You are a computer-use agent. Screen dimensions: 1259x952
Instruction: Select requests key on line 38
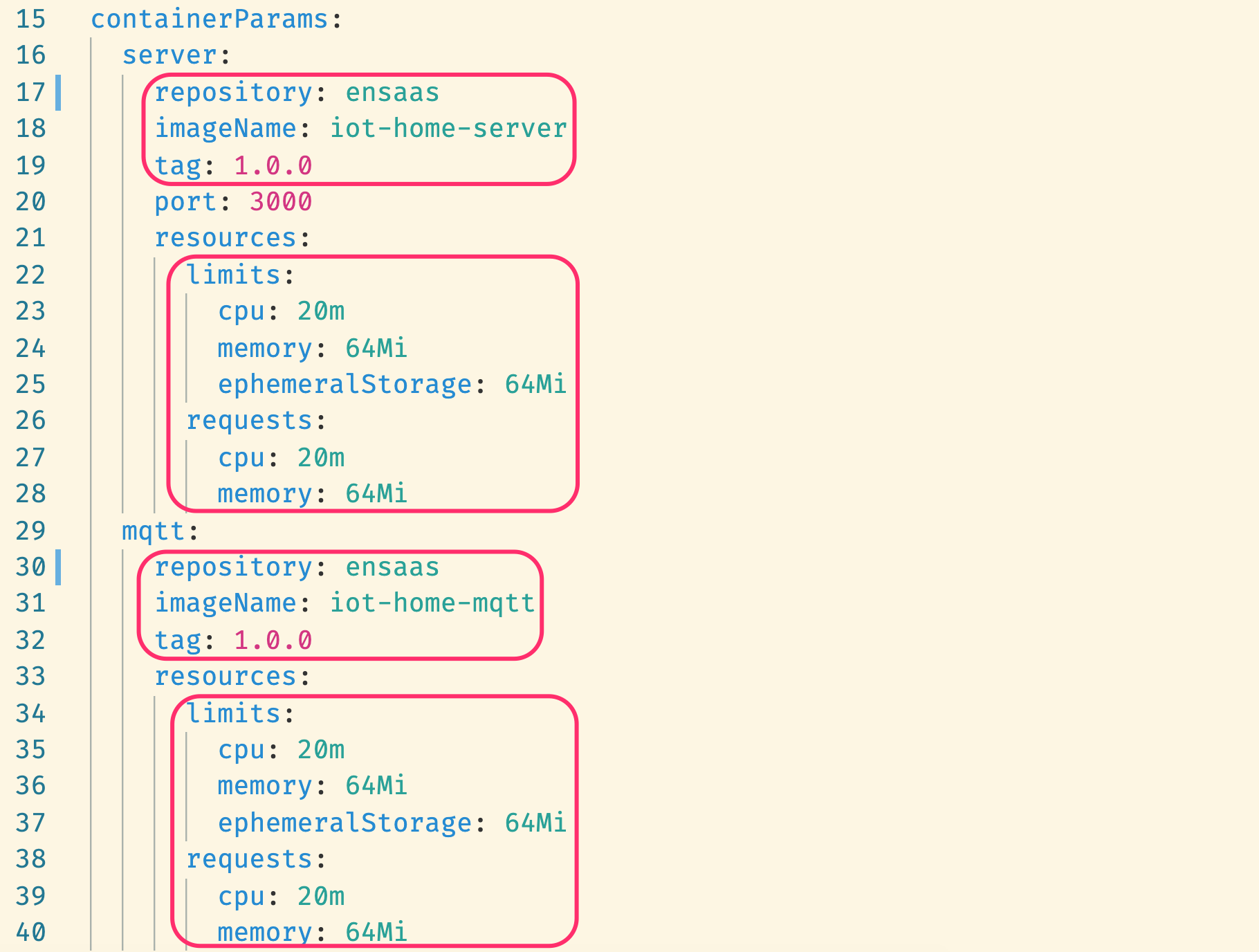249,859
